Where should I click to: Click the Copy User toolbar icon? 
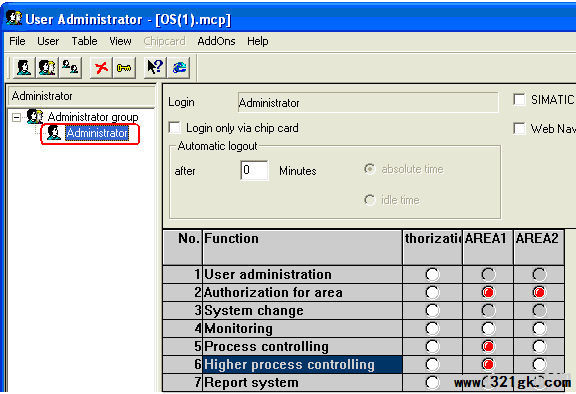pos(70,67)
